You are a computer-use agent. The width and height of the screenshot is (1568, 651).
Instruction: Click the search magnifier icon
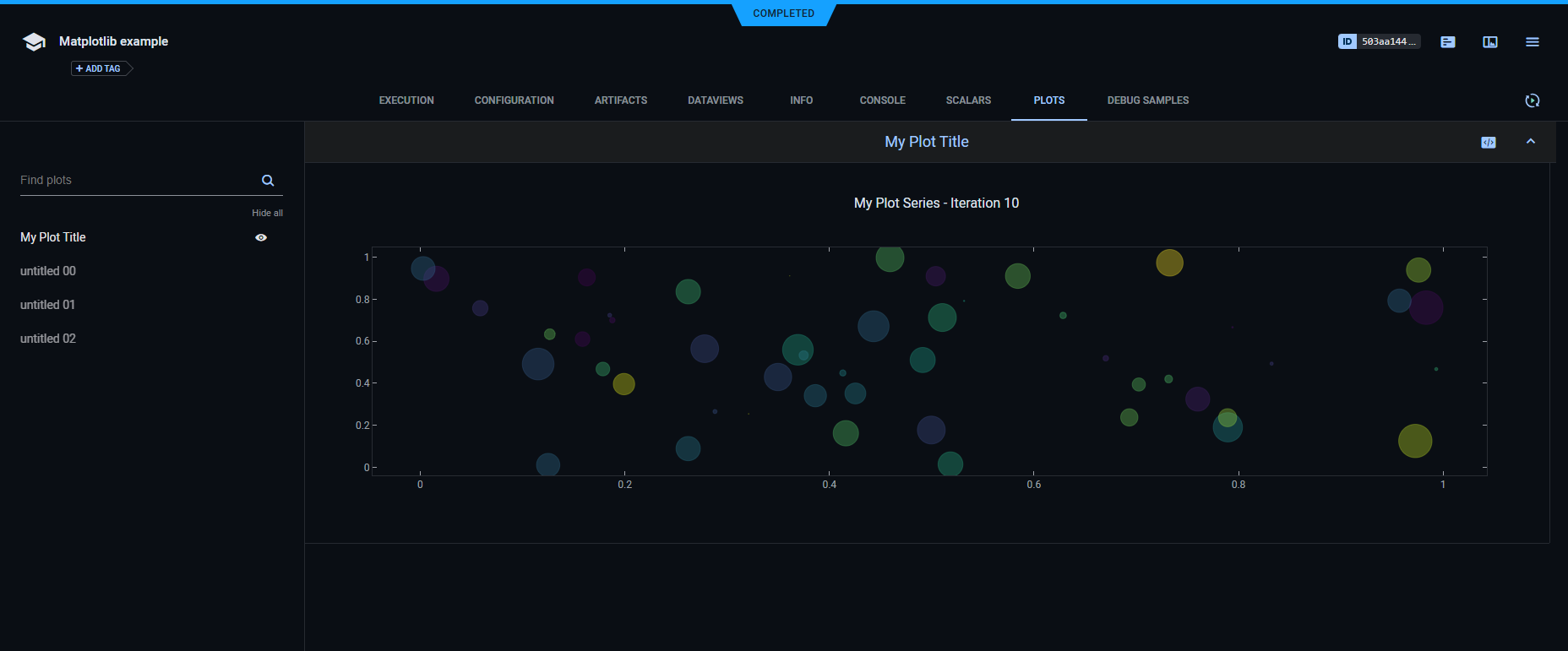point(268,181)
